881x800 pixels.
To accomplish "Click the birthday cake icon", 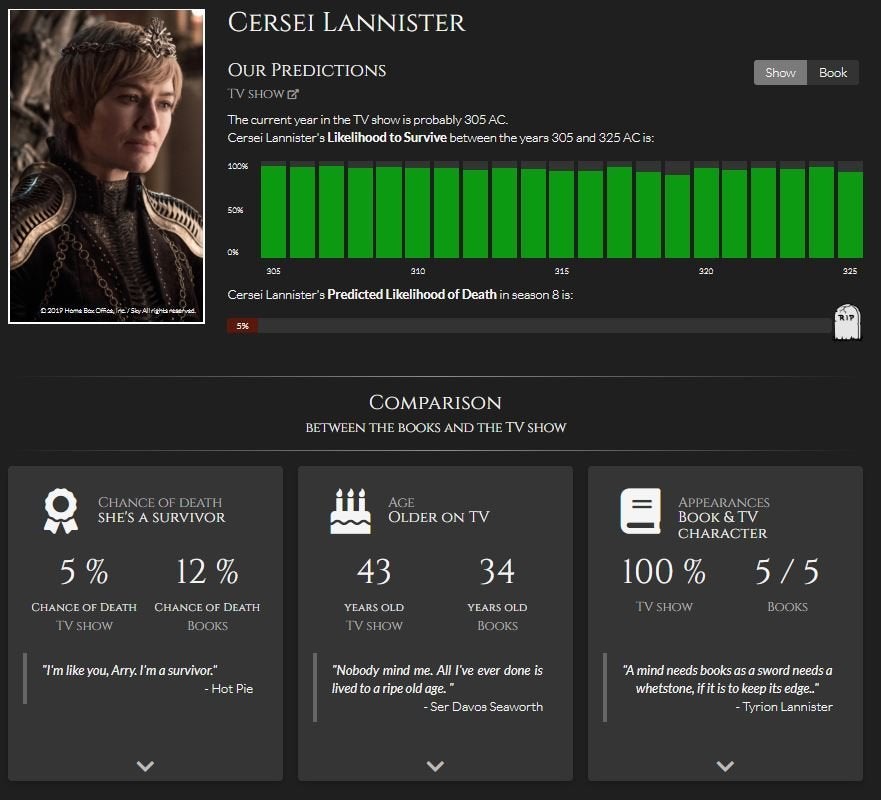I will (350, 511).
